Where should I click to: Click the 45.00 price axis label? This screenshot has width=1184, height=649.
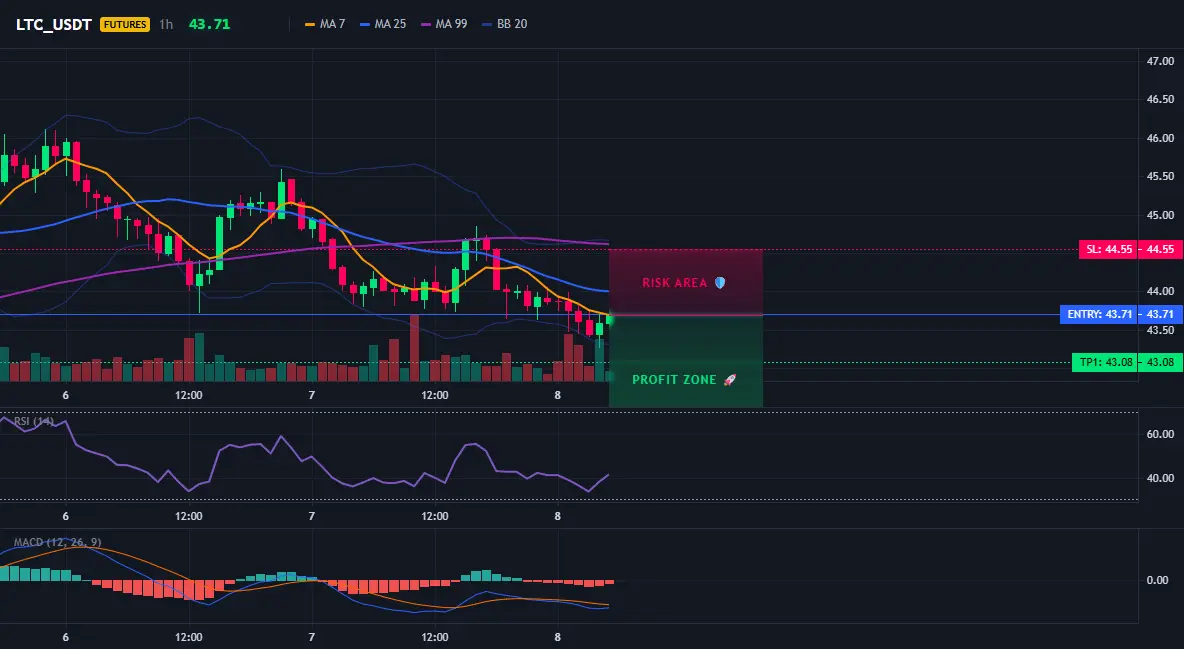[1160, 215]
